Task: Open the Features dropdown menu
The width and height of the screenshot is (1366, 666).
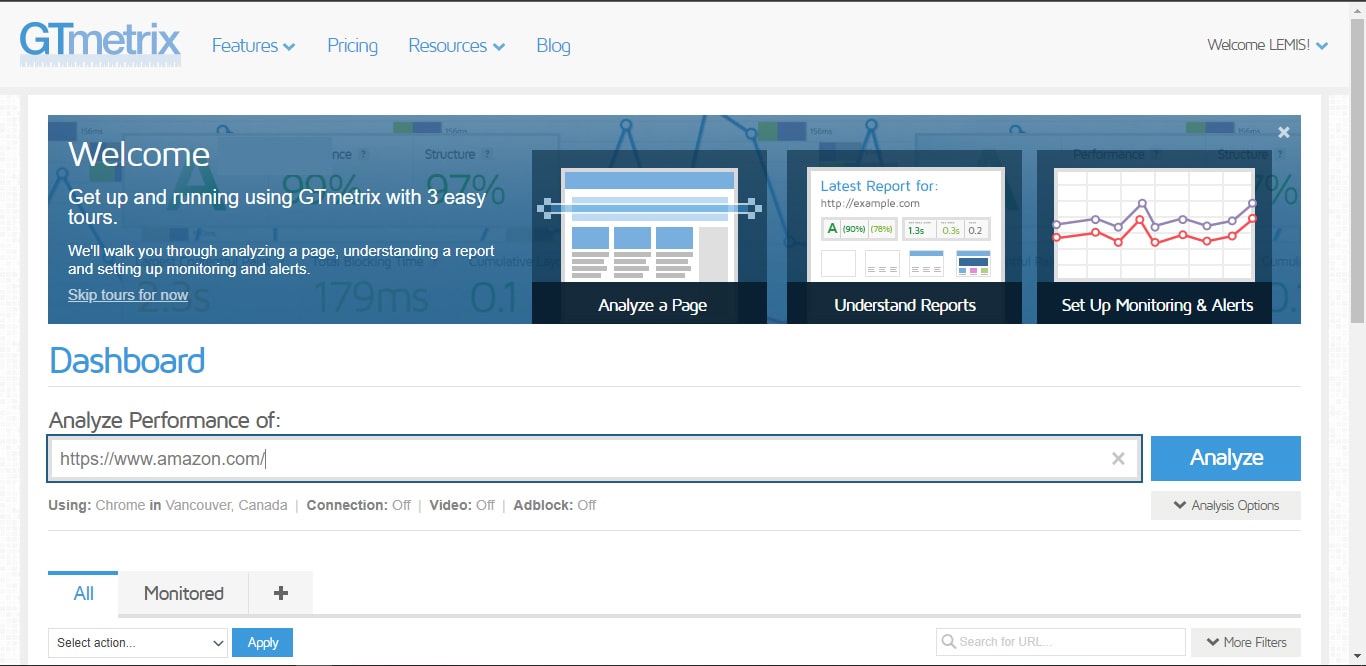Action: (x=253, y=45)
